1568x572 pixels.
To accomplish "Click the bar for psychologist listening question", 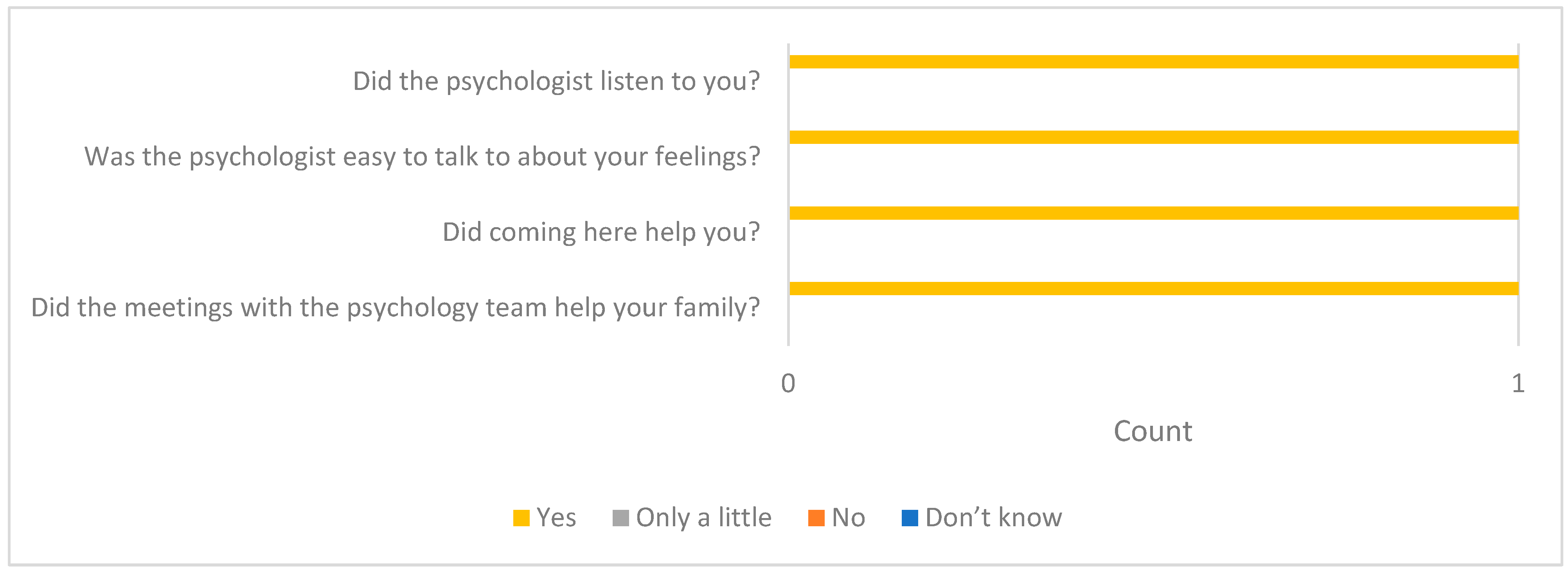I will click(x=1153, y=62).
